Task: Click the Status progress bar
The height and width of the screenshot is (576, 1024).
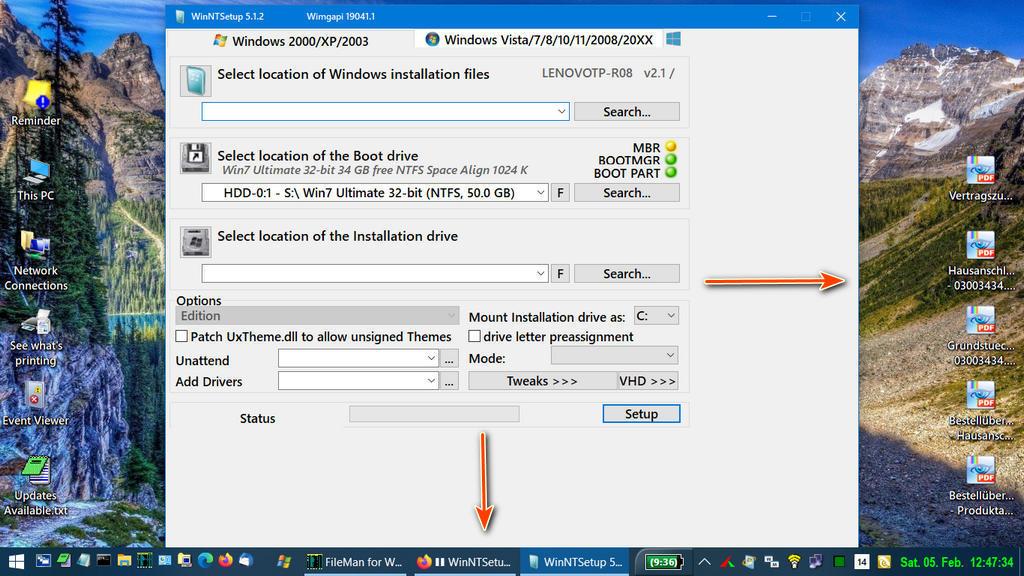Action: (x=434, y=414)
